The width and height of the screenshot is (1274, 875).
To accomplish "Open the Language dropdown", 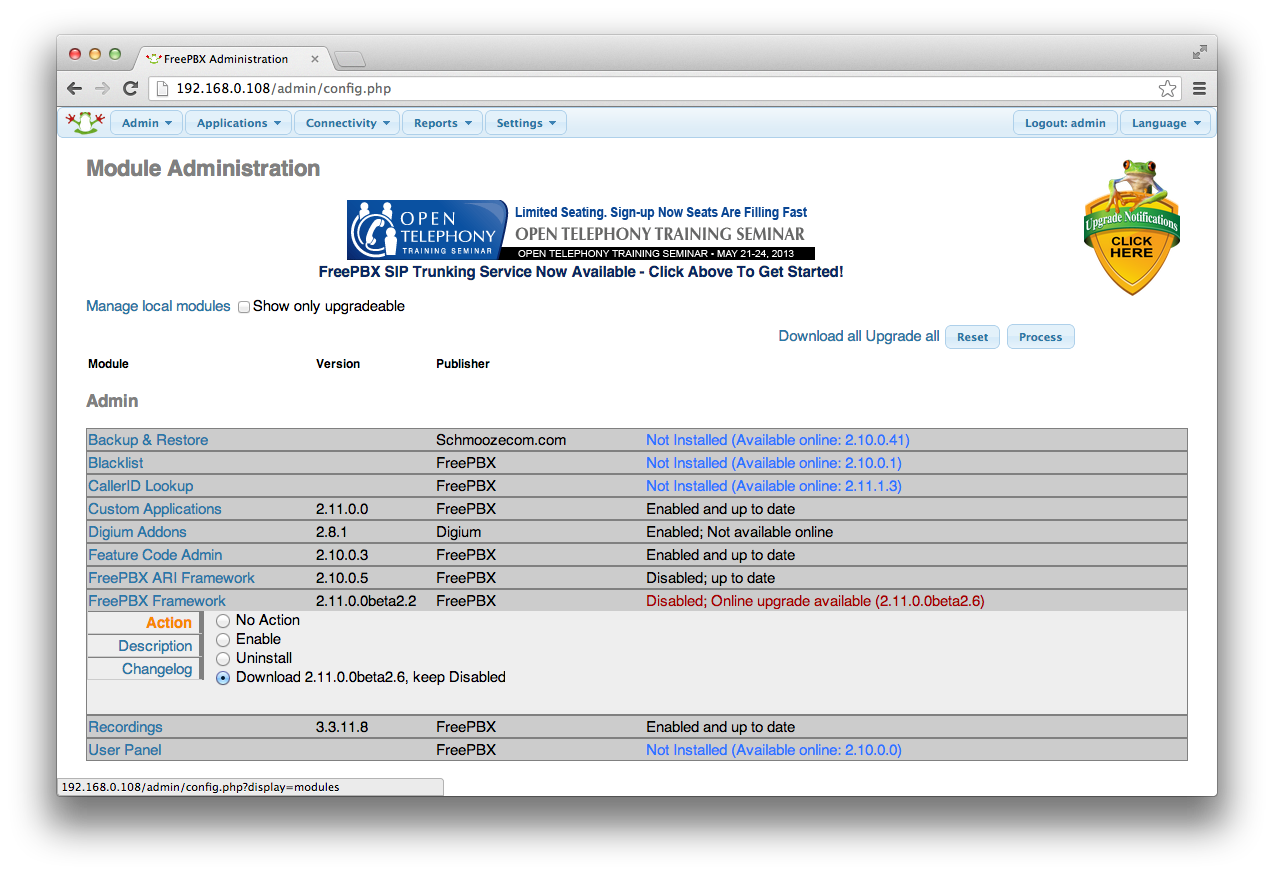I will point(1165,123).
